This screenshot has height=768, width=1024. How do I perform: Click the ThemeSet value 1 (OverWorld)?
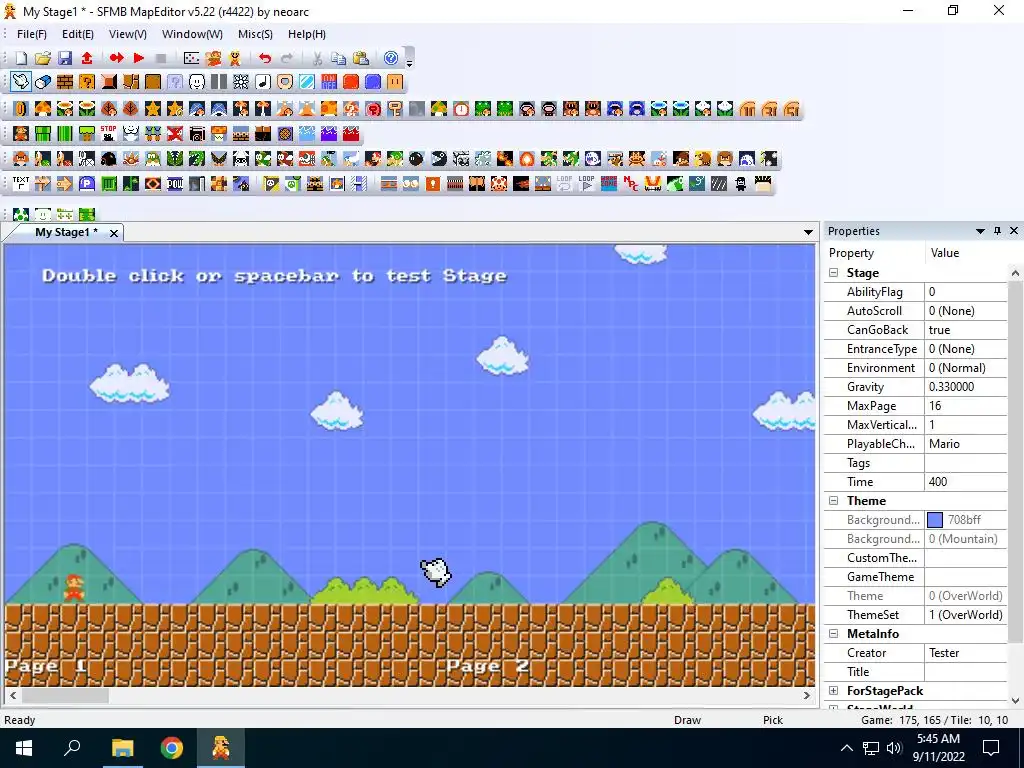(x=966, y=615)
